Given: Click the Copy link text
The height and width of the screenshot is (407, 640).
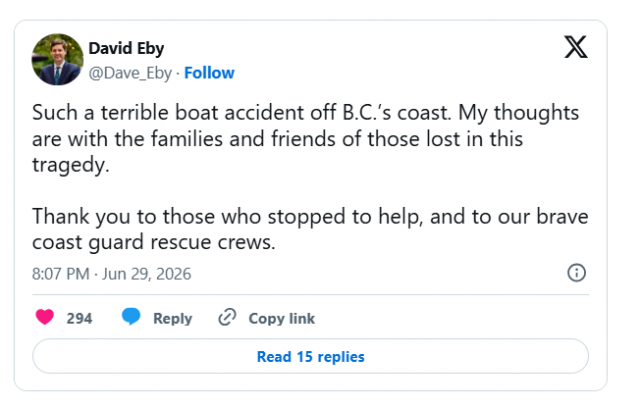Looking at the screenshot, I should (x=282, y=318).
